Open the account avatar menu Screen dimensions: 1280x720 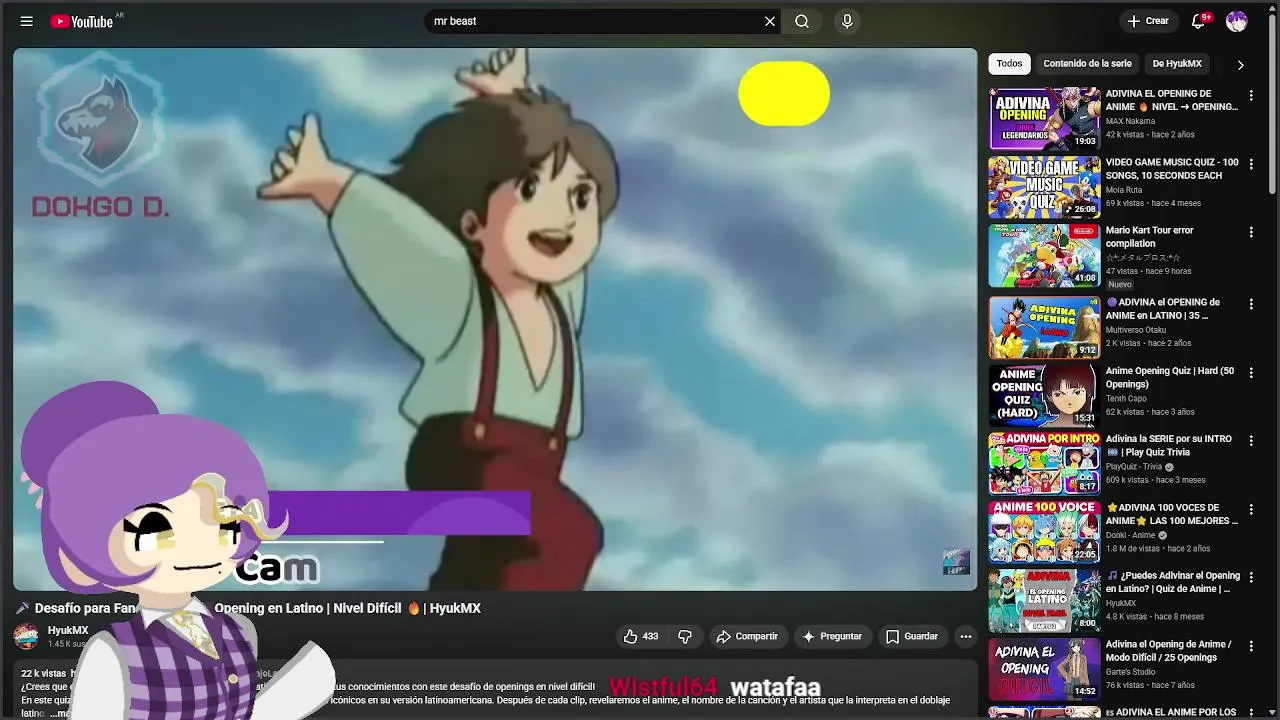(x=1237, y=21)
